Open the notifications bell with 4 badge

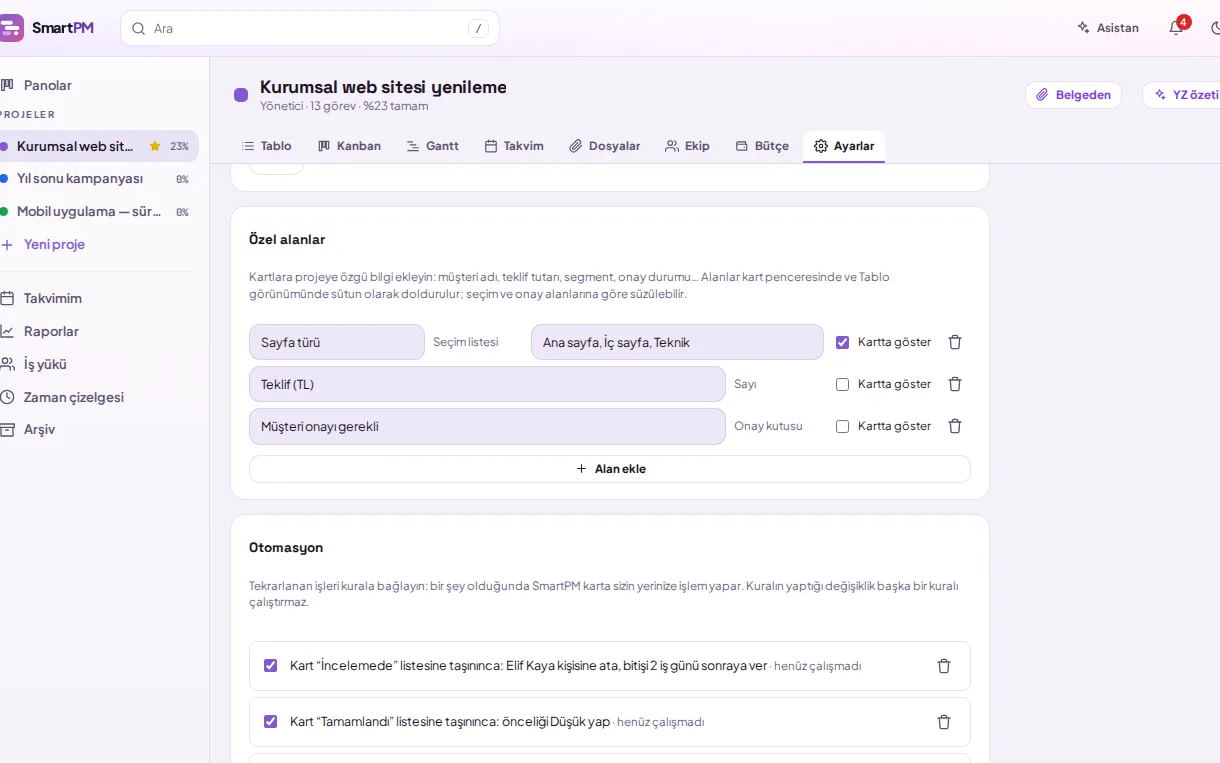1176,28
